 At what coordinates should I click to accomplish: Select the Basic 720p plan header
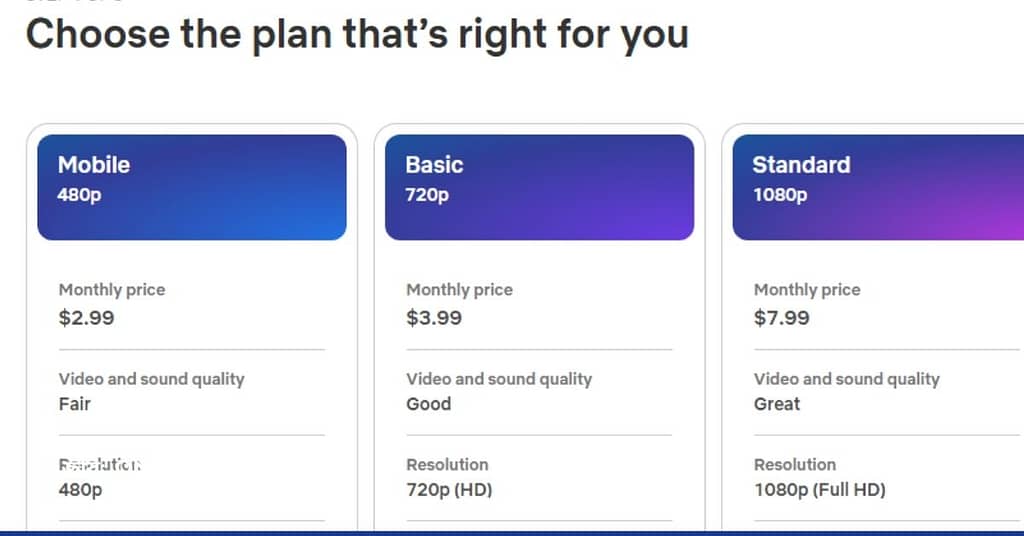pyautogui.click(x=539, y=187)
